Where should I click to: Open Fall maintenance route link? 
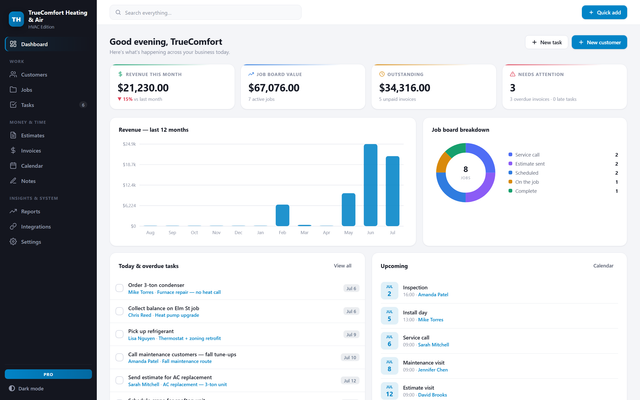[187, 361]
